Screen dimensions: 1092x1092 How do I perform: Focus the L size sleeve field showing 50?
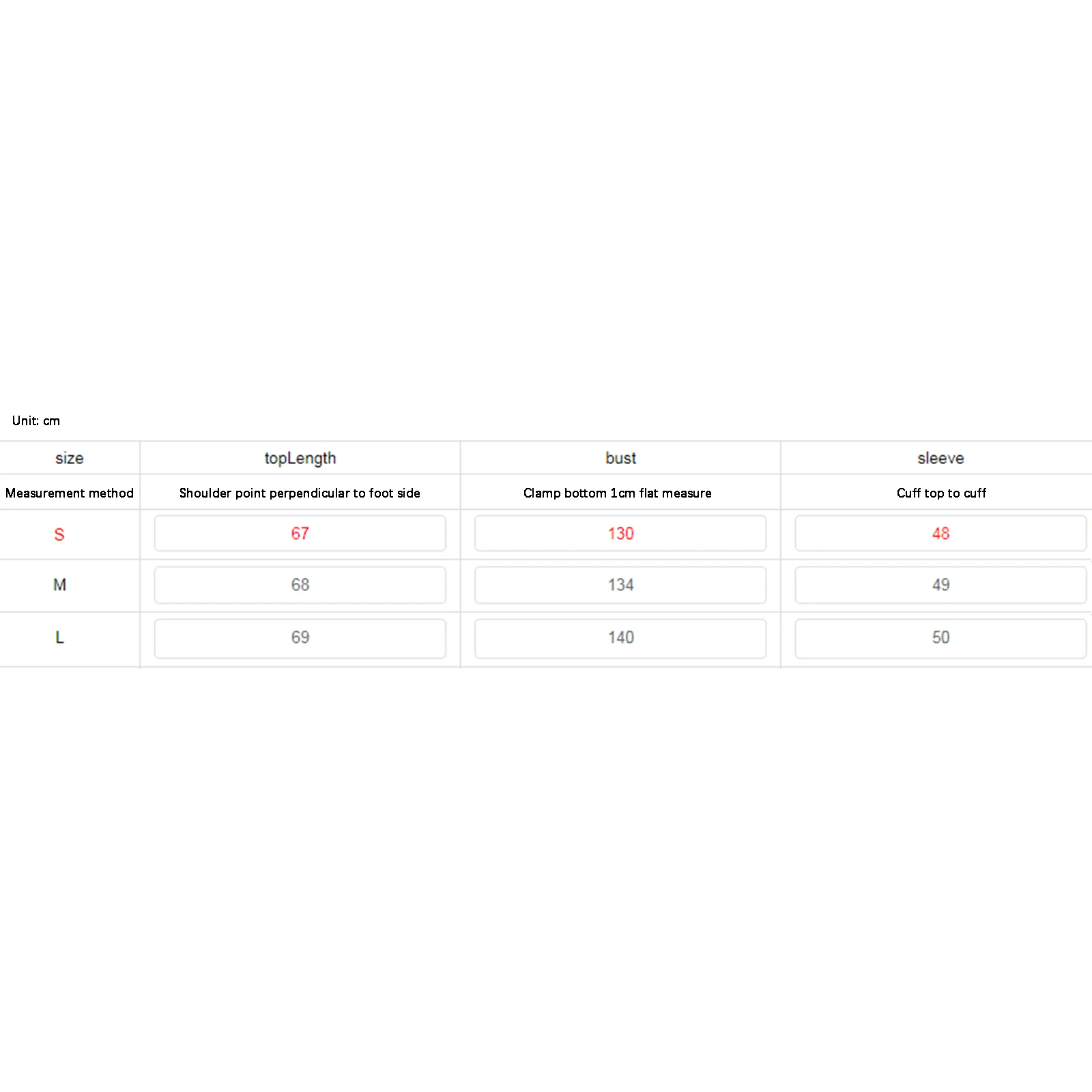(940, 637)
